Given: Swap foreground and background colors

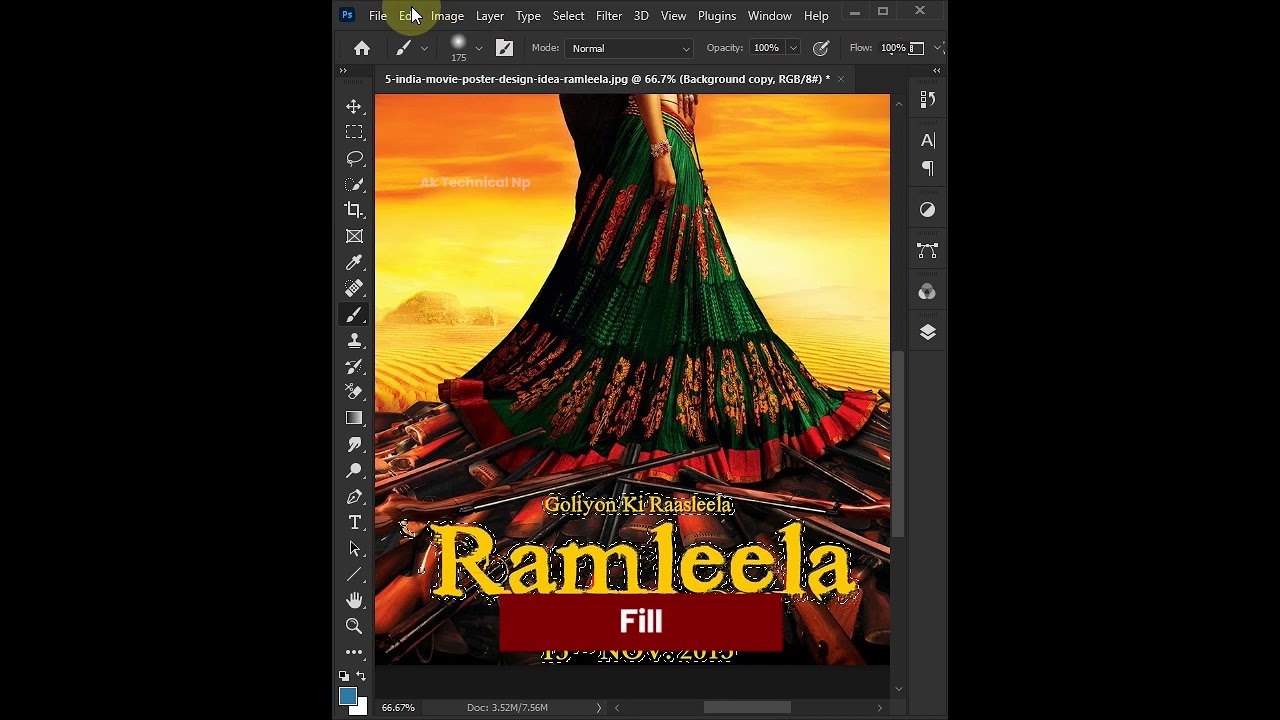Looking at the screenshot, I should 361,677.
